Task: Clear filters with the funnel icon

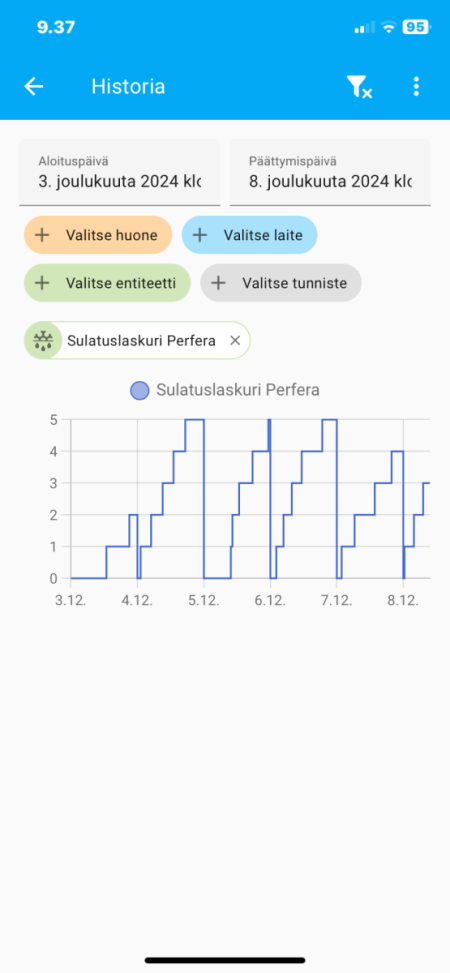Action: pyautogui.click(x=359, y=87)
